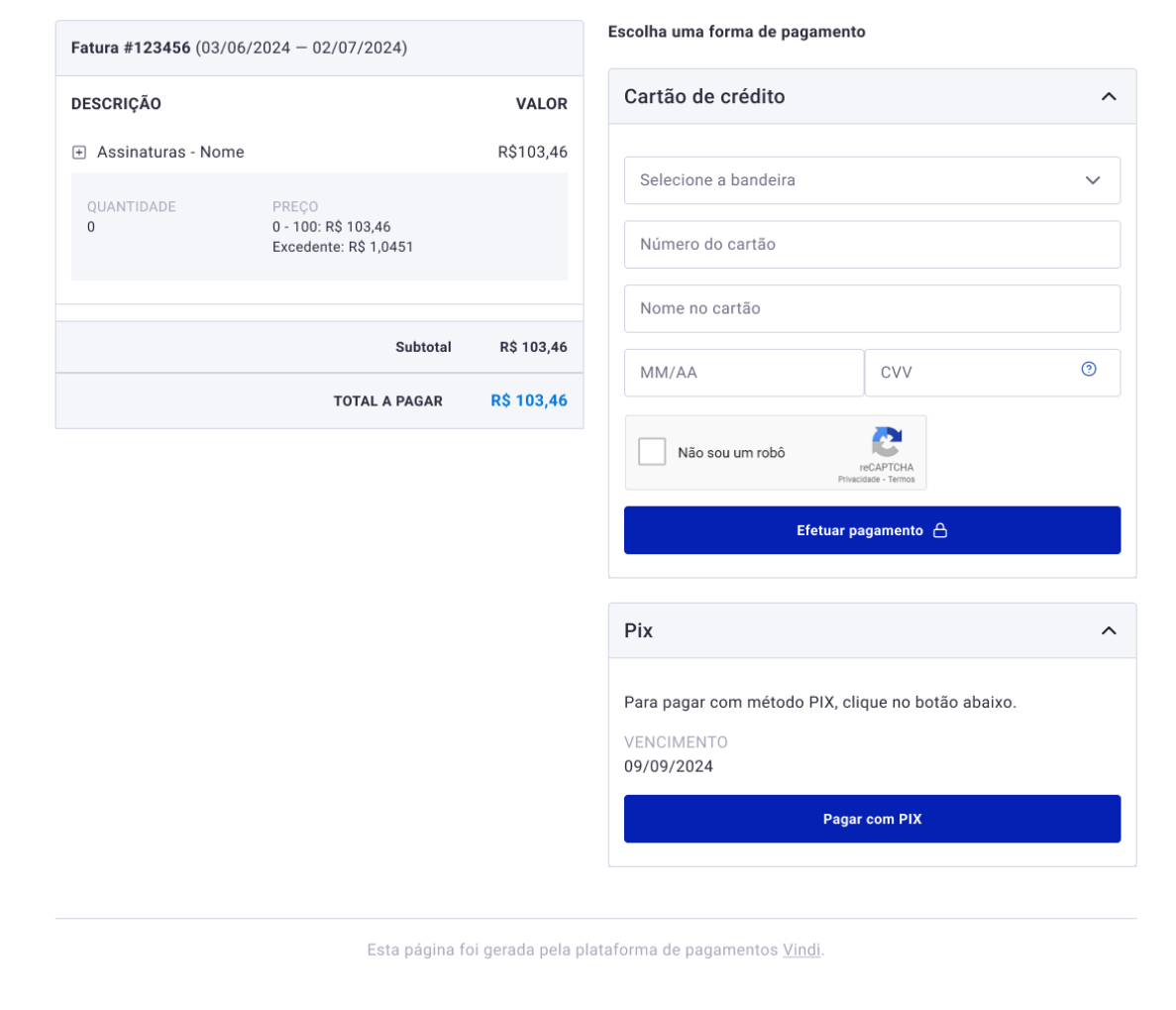Check the "Não sou um robô" checkbox
Screen dimensions: 1176x1010
point(652,452)
